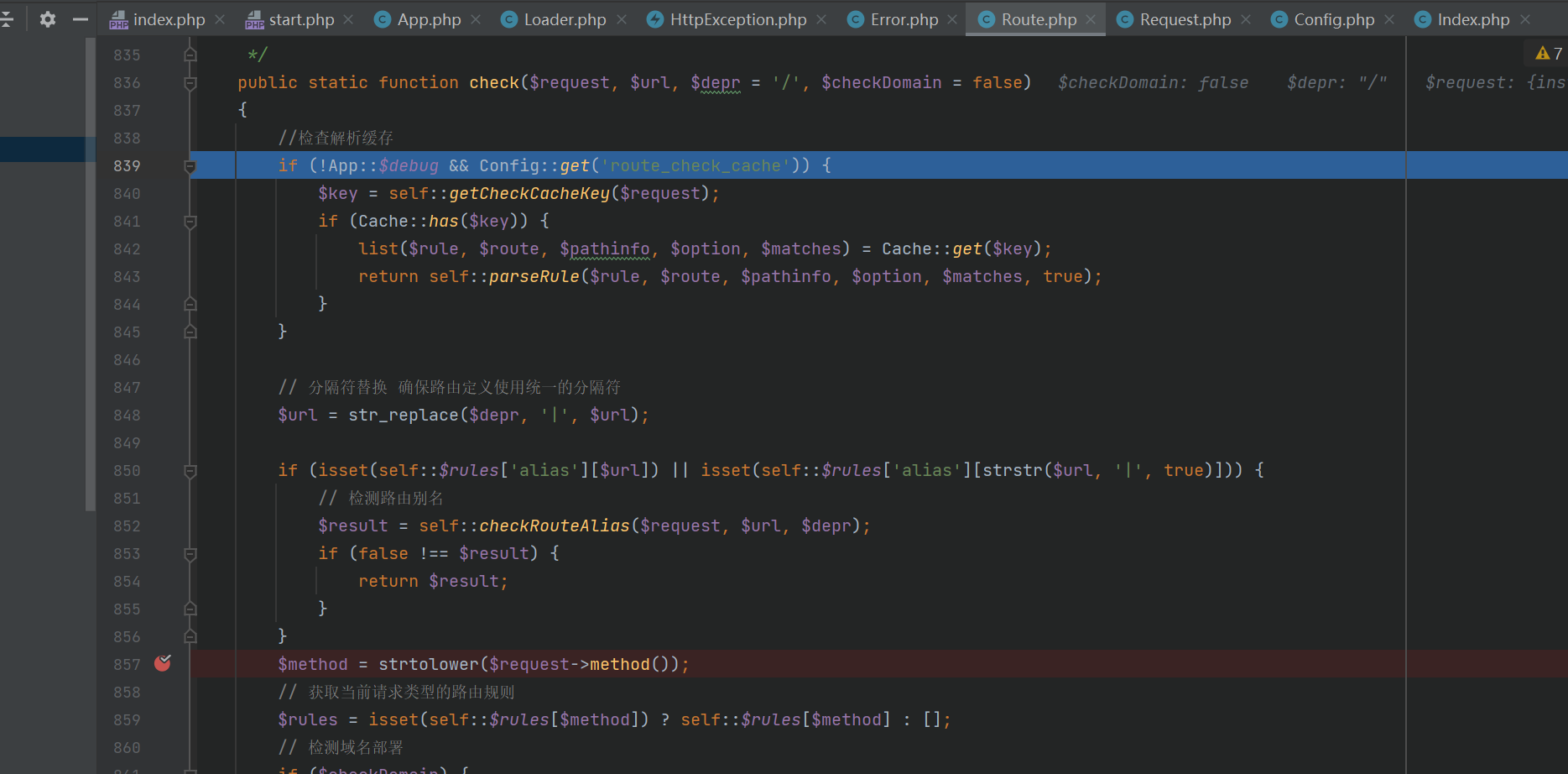1568x774 pixels.
Task: Collapse the check function fold at line 836
Action: tap(190, 82)
